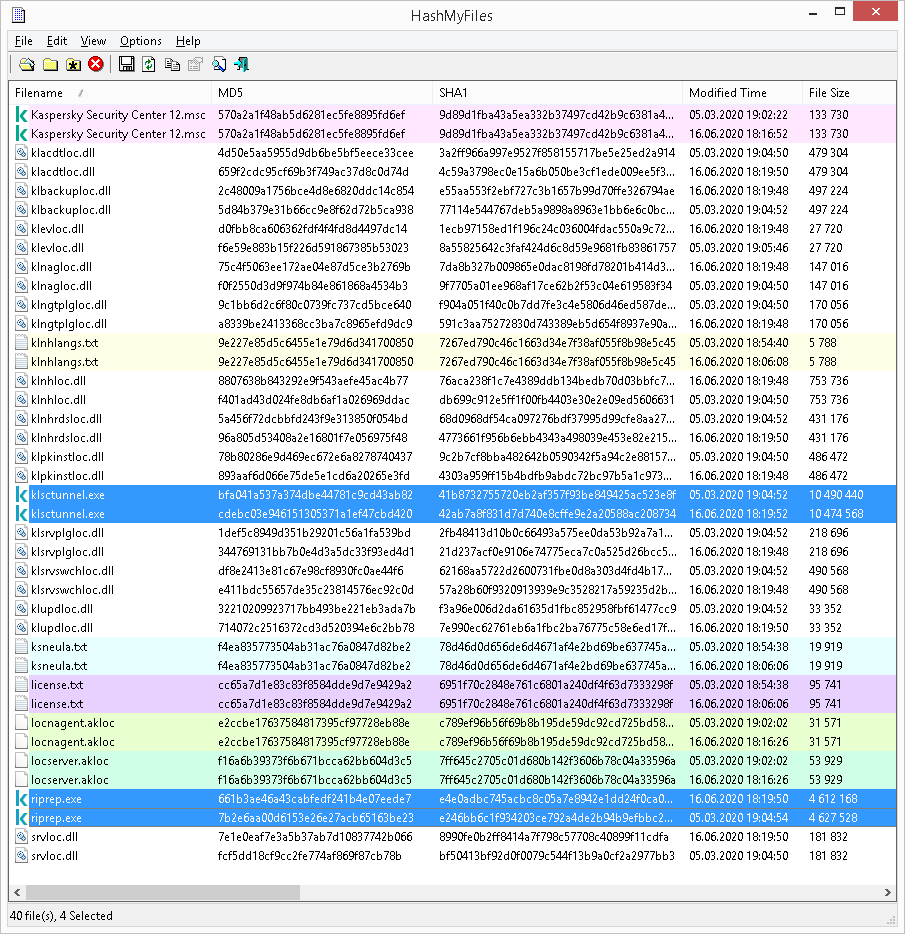Screen dimensions: 905x934
Task: Click the Kaspersky icon of riprep.exe sized 4 627 528
Action: click(21, 818)
